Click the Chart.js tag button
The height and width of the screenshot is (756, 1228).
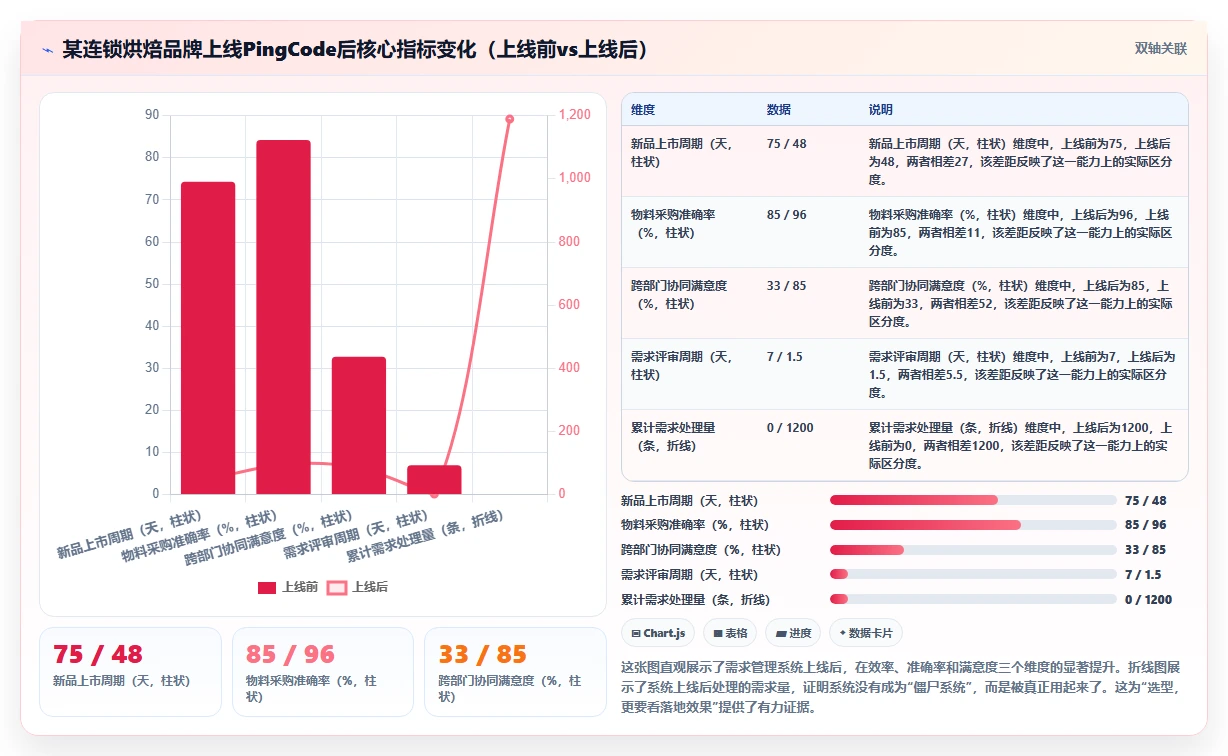tap(657, 633)
